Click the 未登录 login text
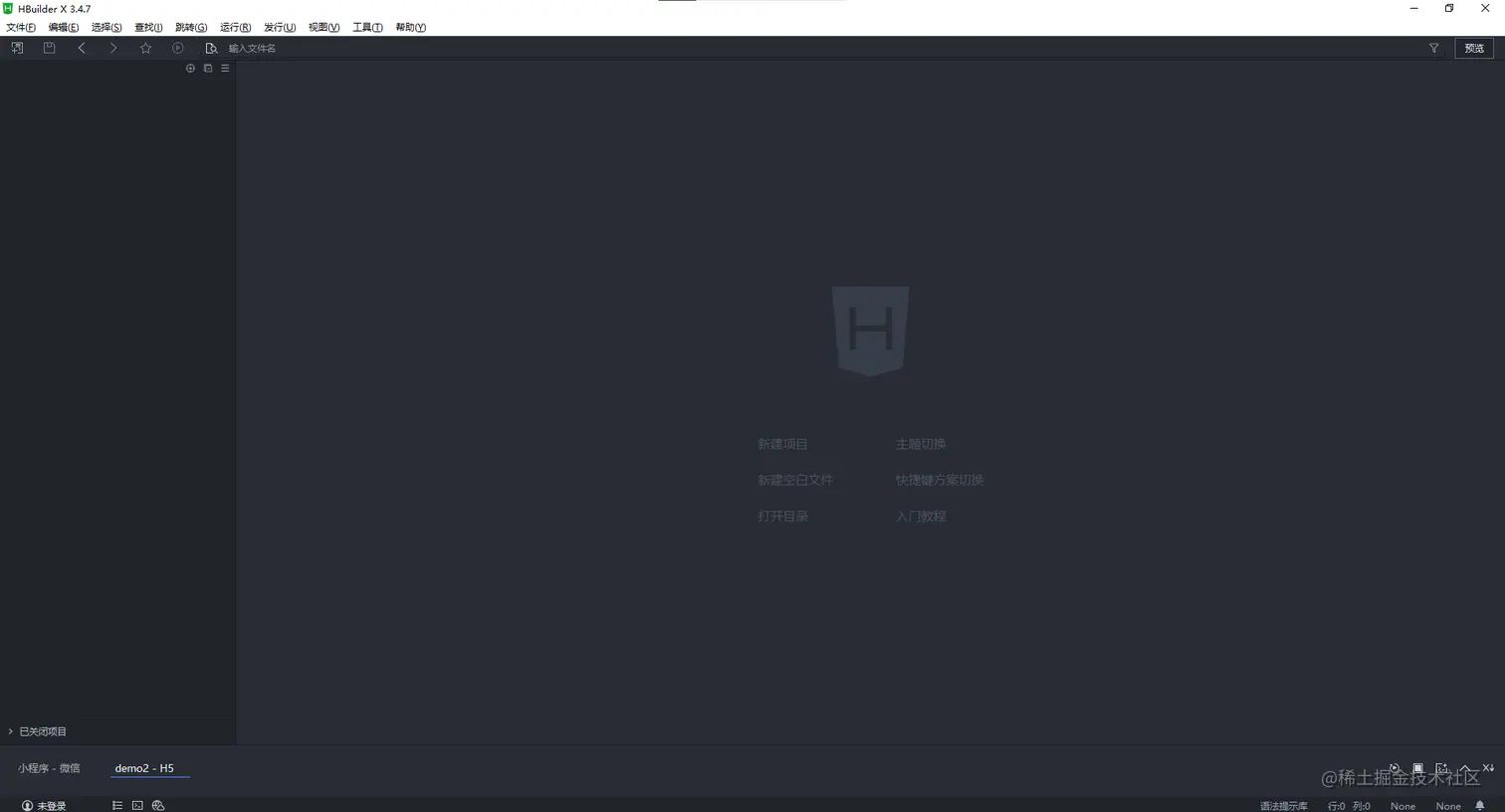Screen dimensions: 1505x812 coord(52,806)
